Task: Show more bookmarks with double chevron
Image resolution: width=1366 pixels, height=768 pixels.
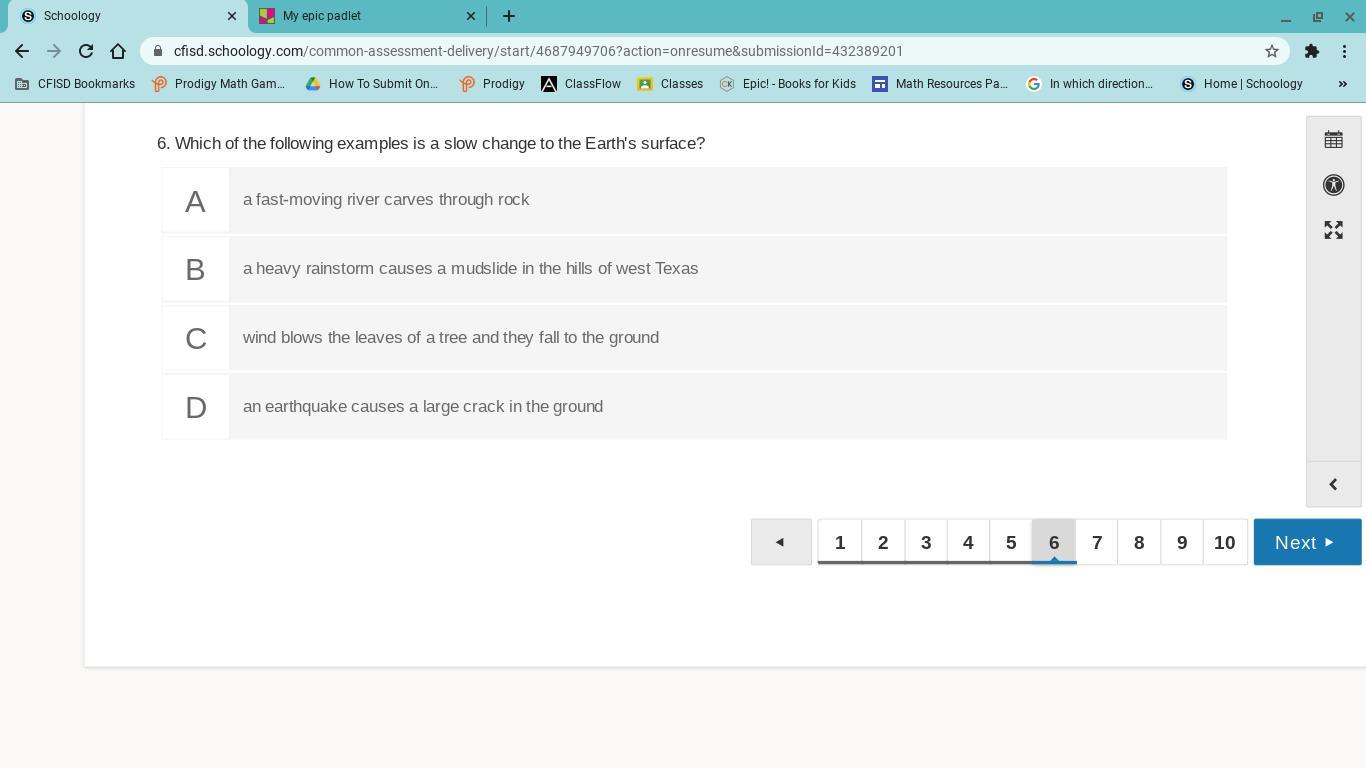Action: (1343, 84)
